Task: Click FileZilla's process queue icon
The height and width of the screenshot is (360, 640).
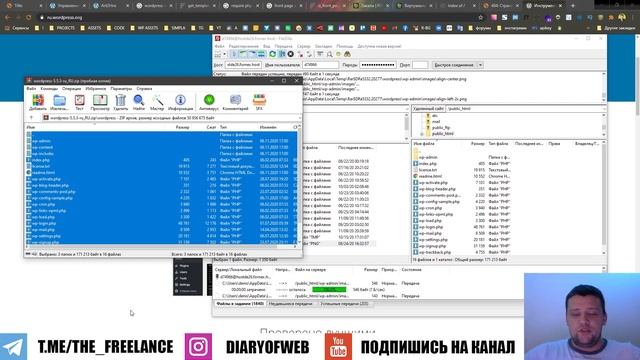Action: (x=282, y=54)
